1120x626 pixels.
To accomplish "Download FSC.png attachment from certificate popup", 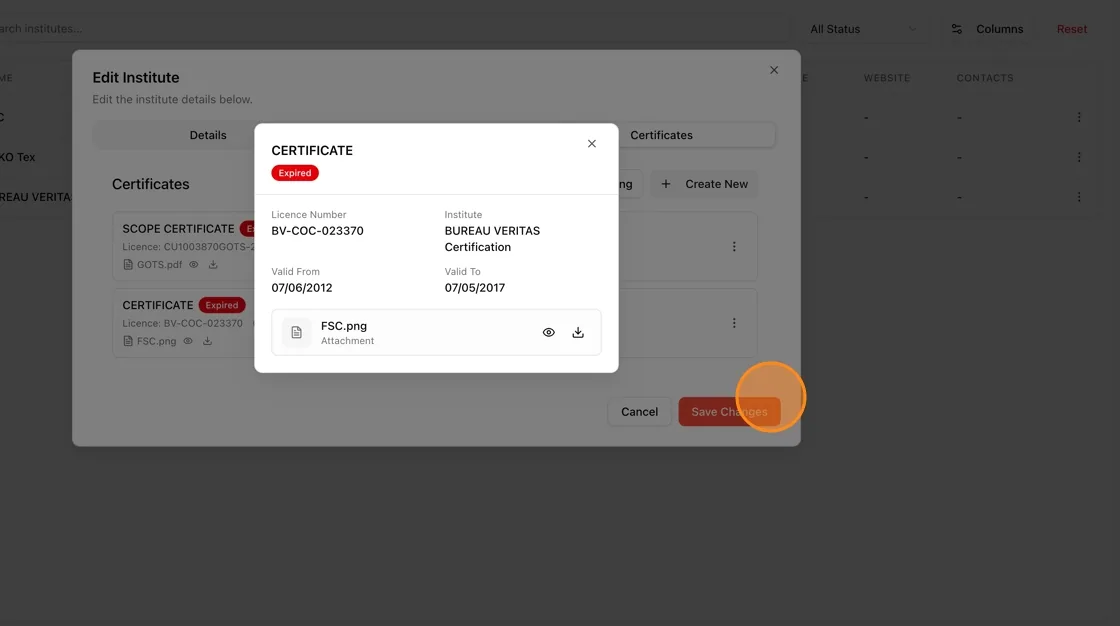I will 578,332.
